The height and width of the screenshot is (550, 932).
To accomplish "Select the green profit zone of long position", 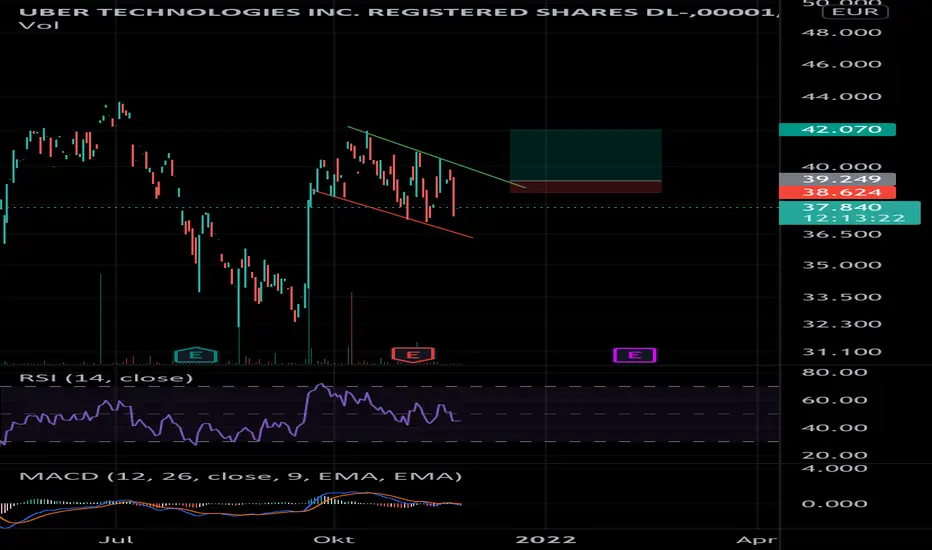I will click(585, 155).
